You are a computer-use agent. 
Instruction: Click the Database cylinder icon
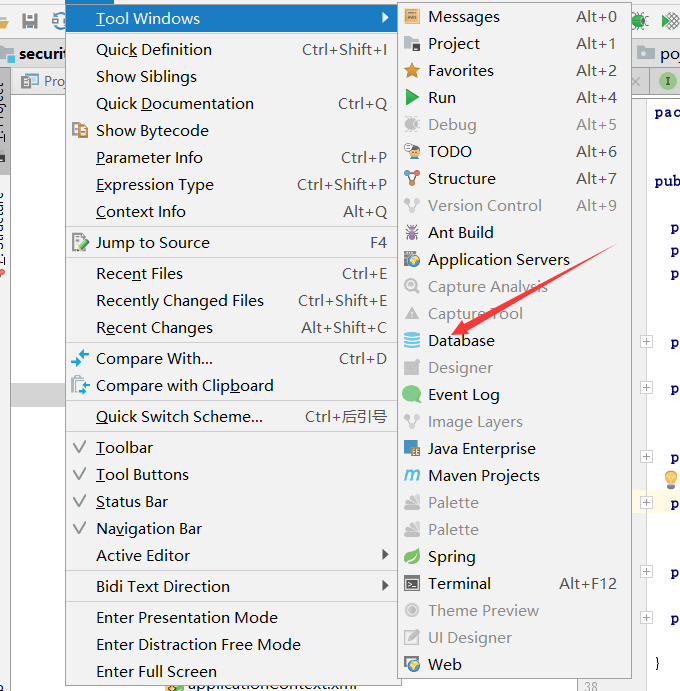tap(412, 341)
